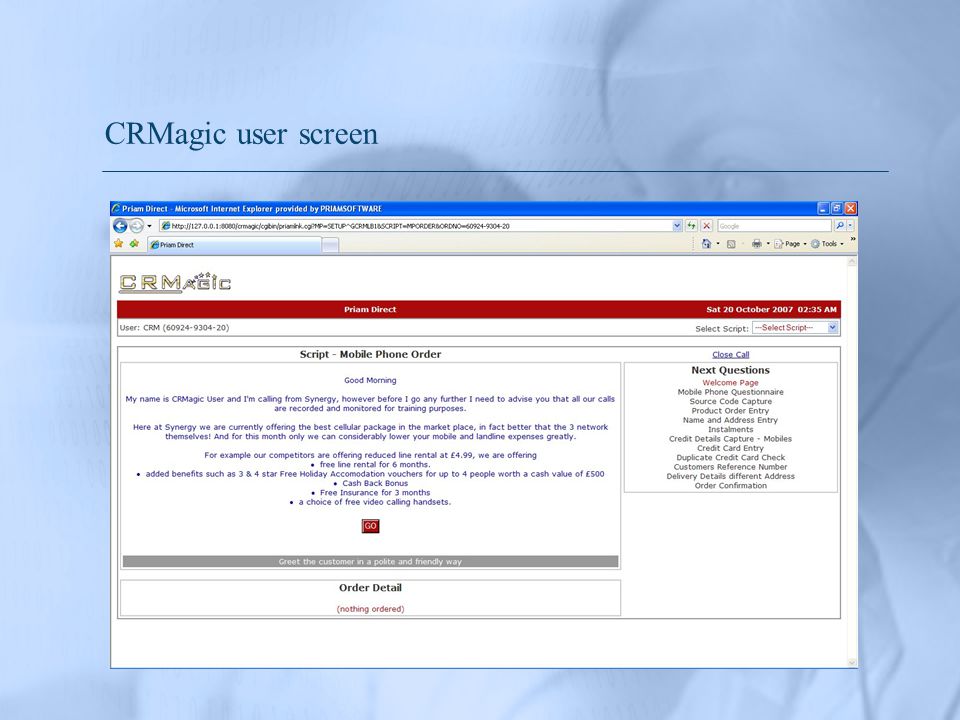Select Order Confirmation question
The height and width of the screenshot is (720, 960).
[730, 486]
